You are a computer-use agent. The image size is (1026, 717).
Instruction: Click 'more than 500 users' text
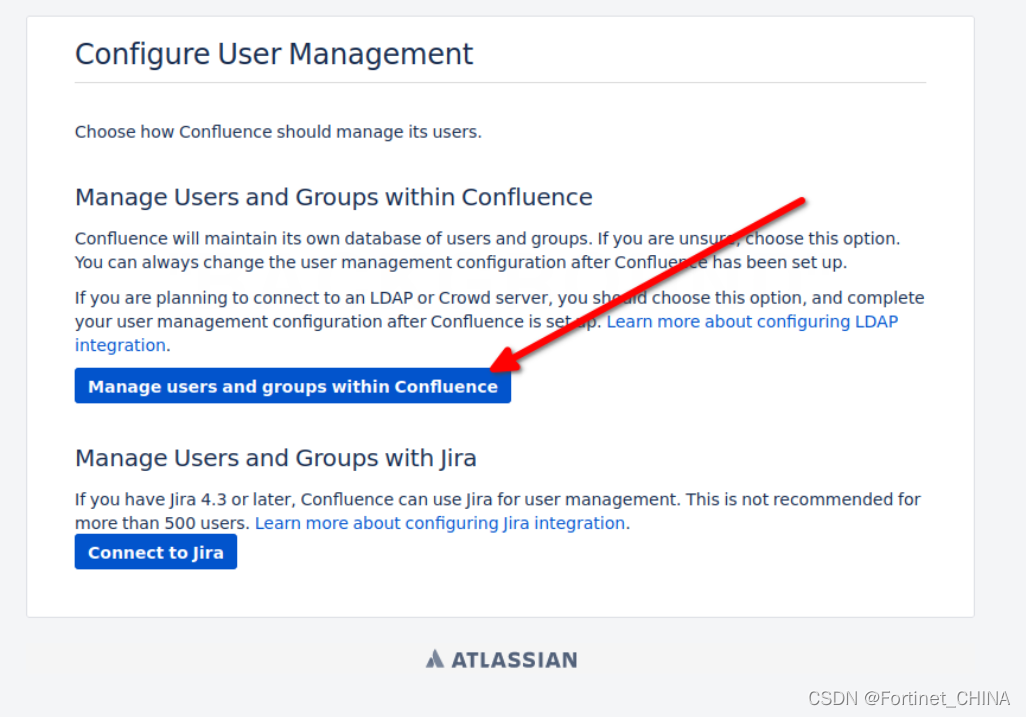(x=161, y=523)
